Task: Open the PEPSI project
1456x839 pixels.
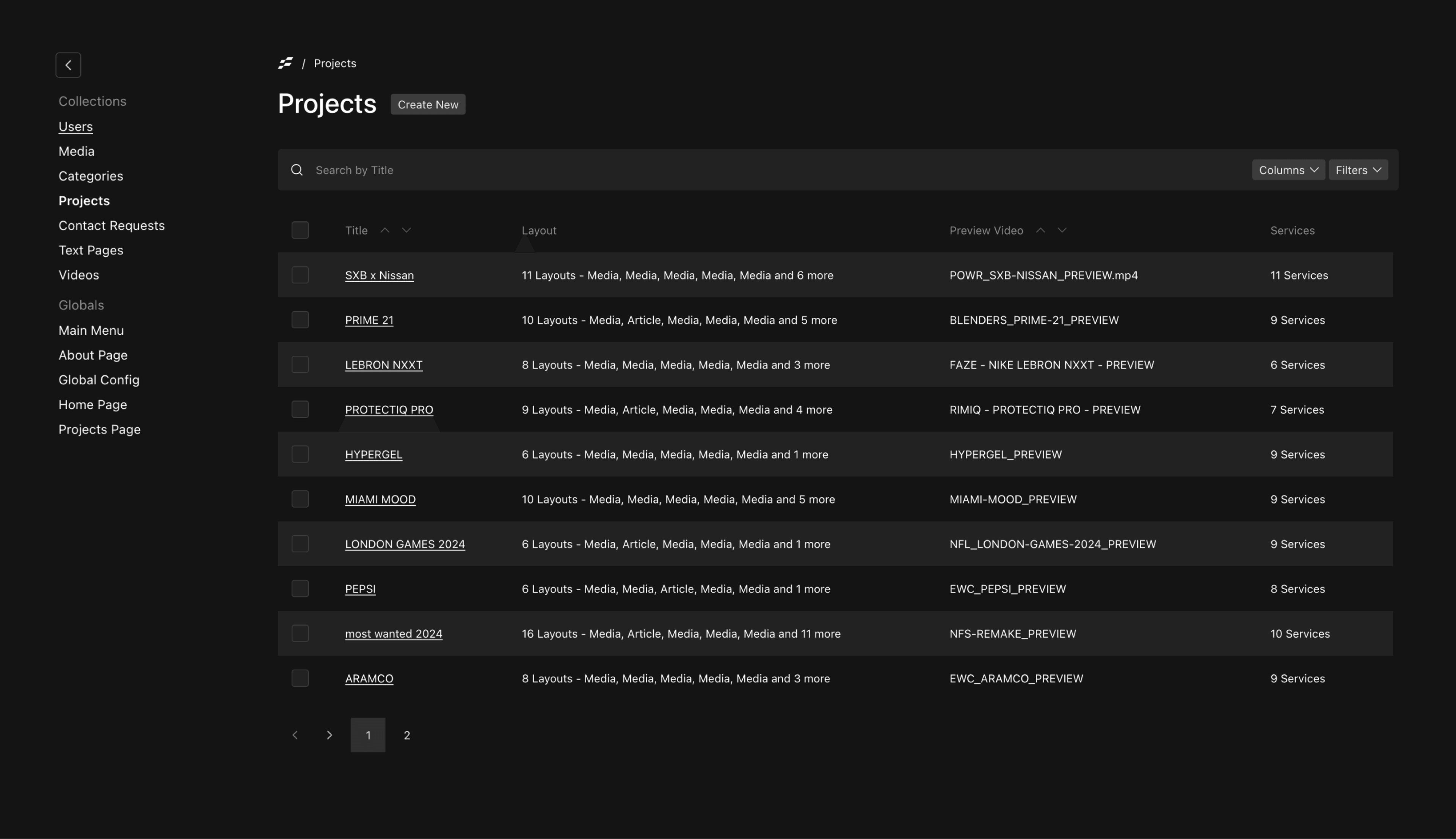Action: tap(361, 589)
